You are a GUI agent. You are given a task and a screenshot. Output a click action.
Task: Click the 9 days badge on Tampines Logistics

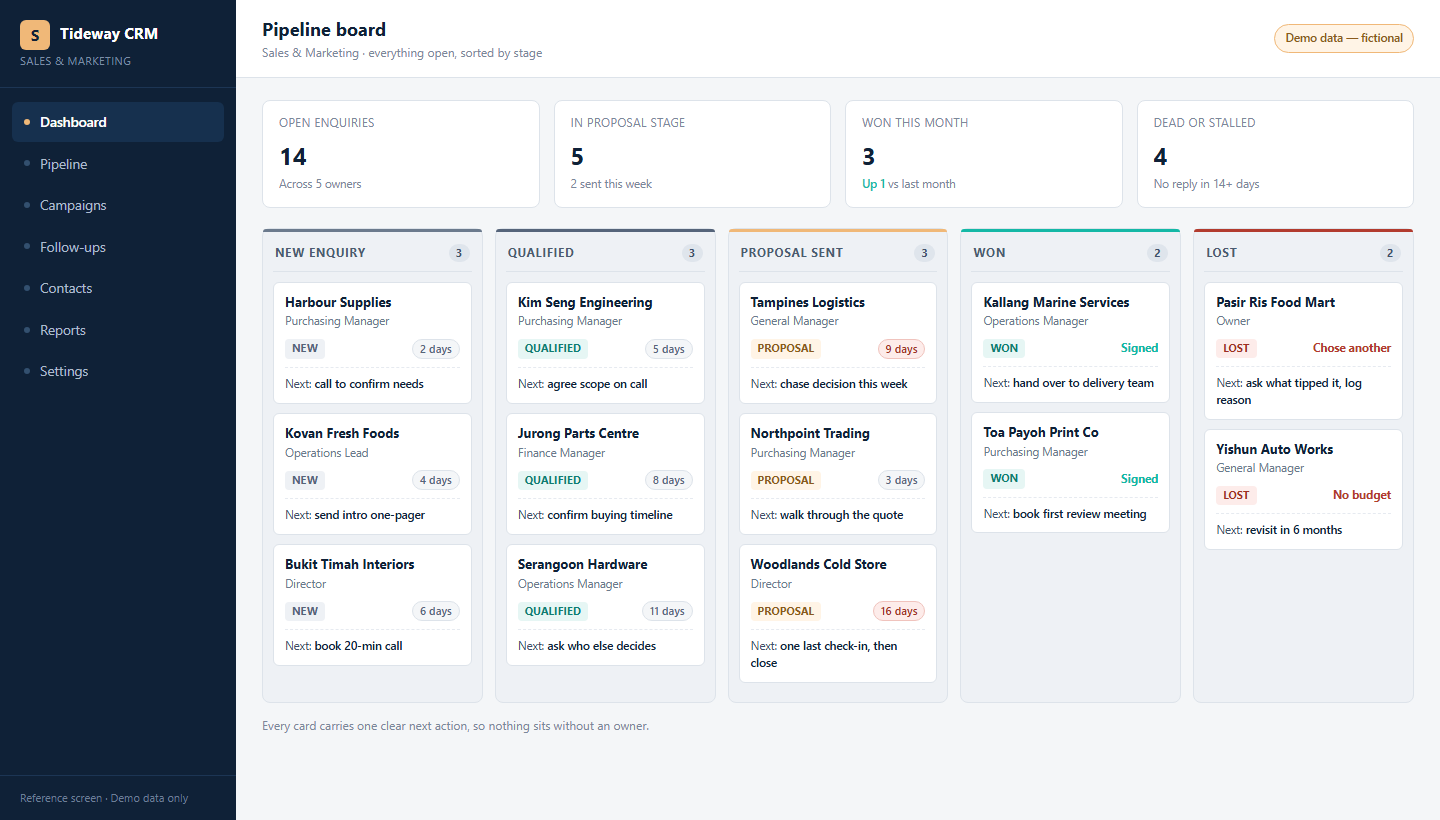(901, 349)
